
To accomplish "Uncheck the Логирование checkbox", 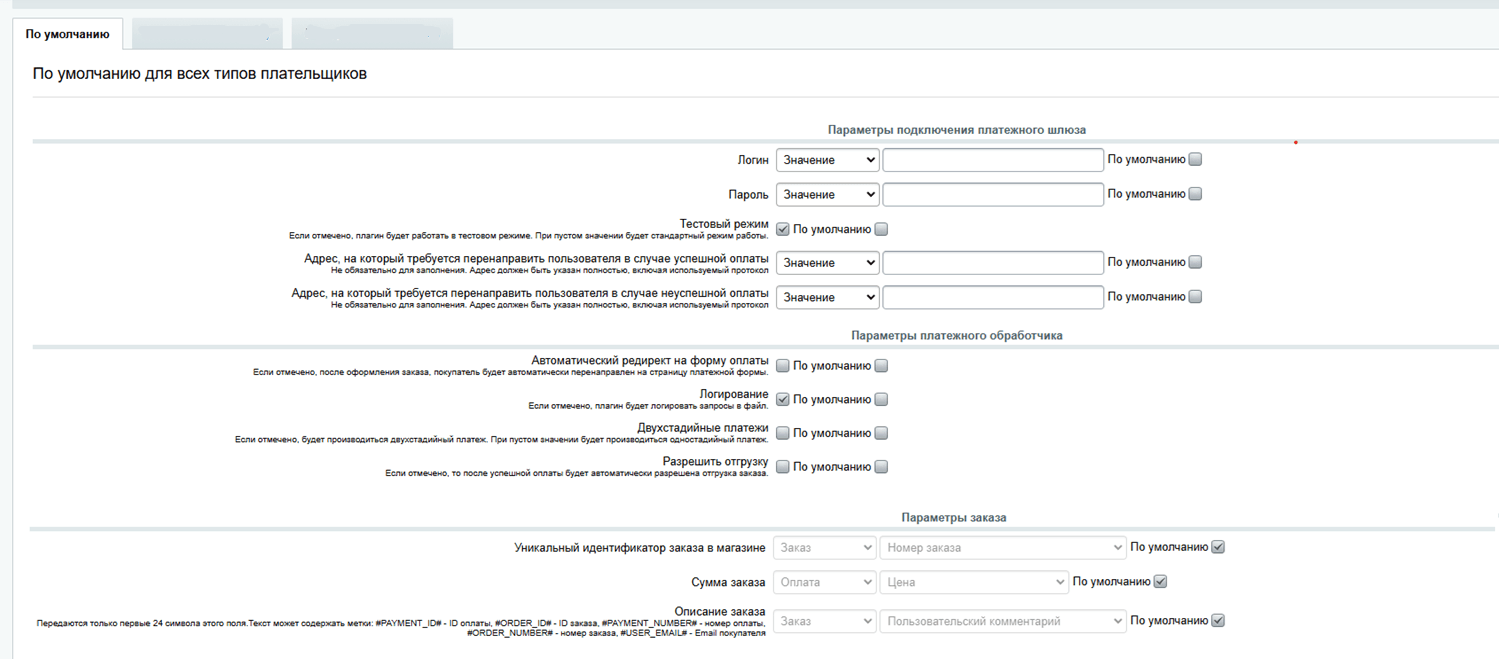I will (x=783, y=399).
